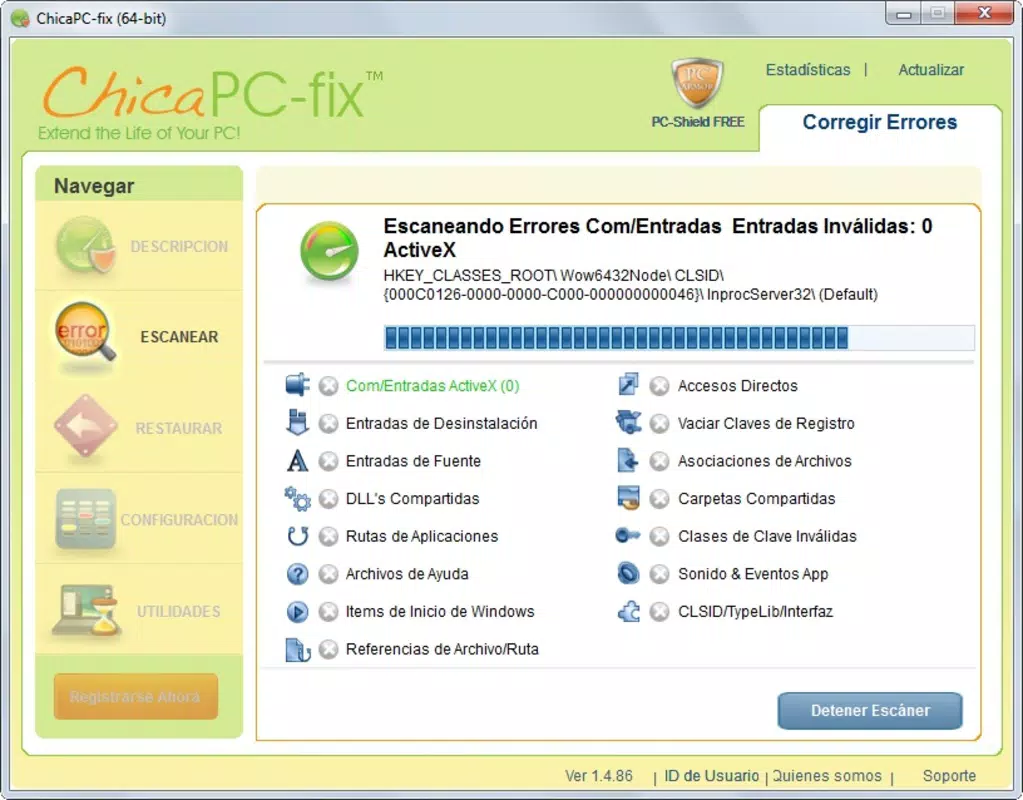Click the DLL's Compartidas gears icon
Image resolution: width=1023 pixels, height=800 pixels.
pyautogui.click(x=298, y=499)
